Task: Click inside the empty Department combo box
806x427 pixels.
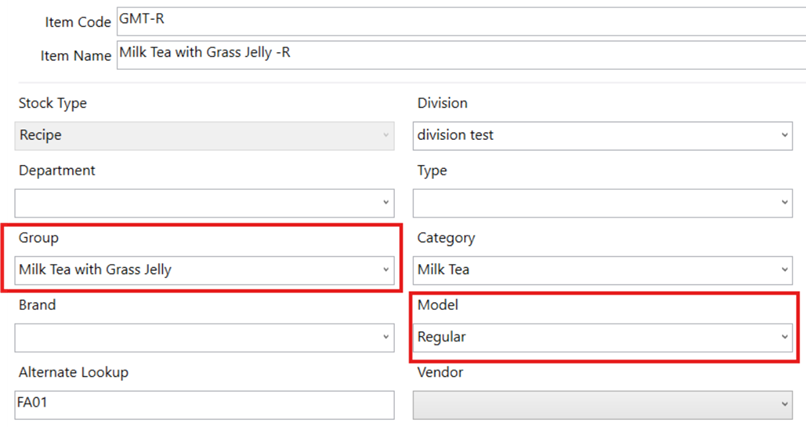Action: pyautogui.click(x=195, y=203)
